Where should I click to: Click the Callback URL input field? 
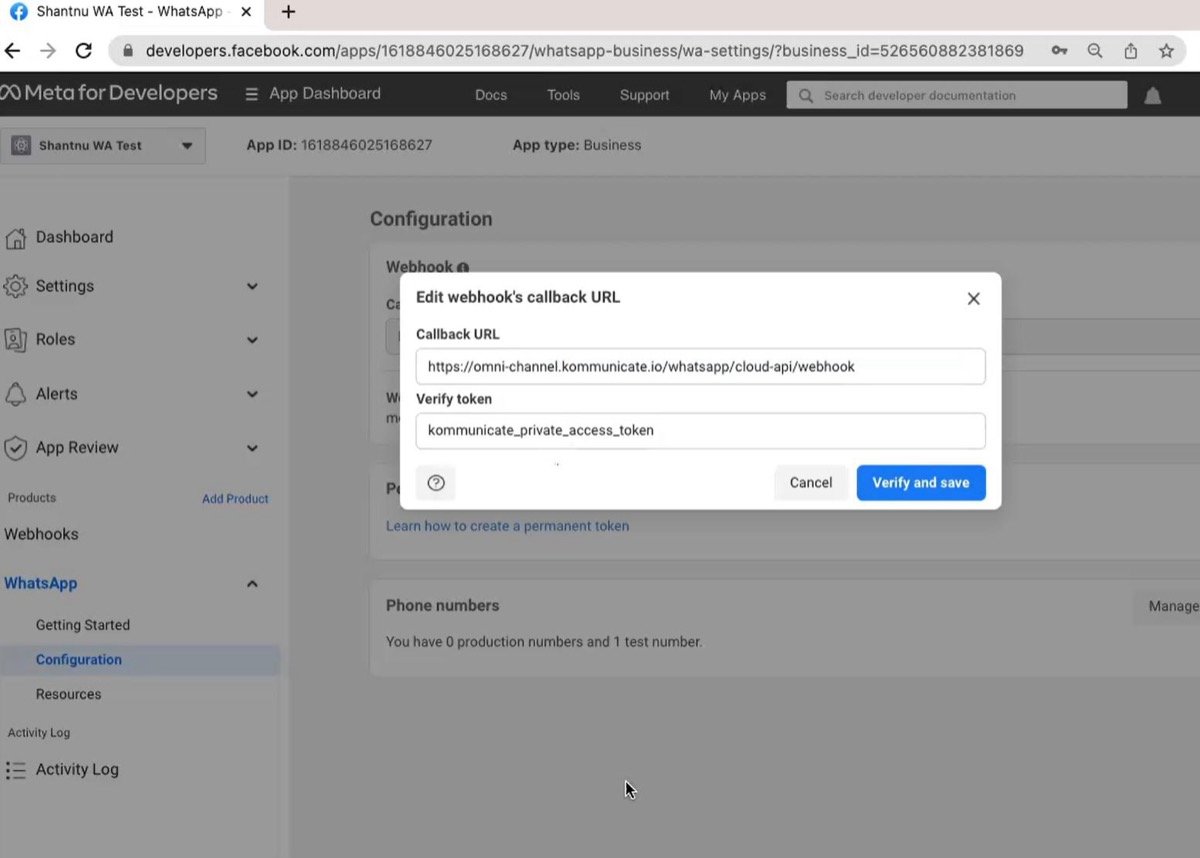[x=700, y=367]
